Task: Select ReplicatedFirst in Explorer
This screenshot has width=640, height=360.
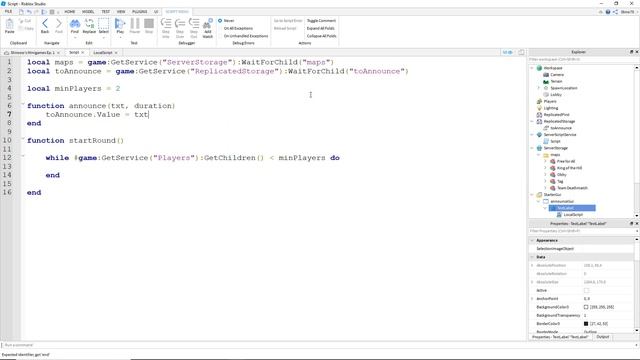Action: click(x=553, y=115)
